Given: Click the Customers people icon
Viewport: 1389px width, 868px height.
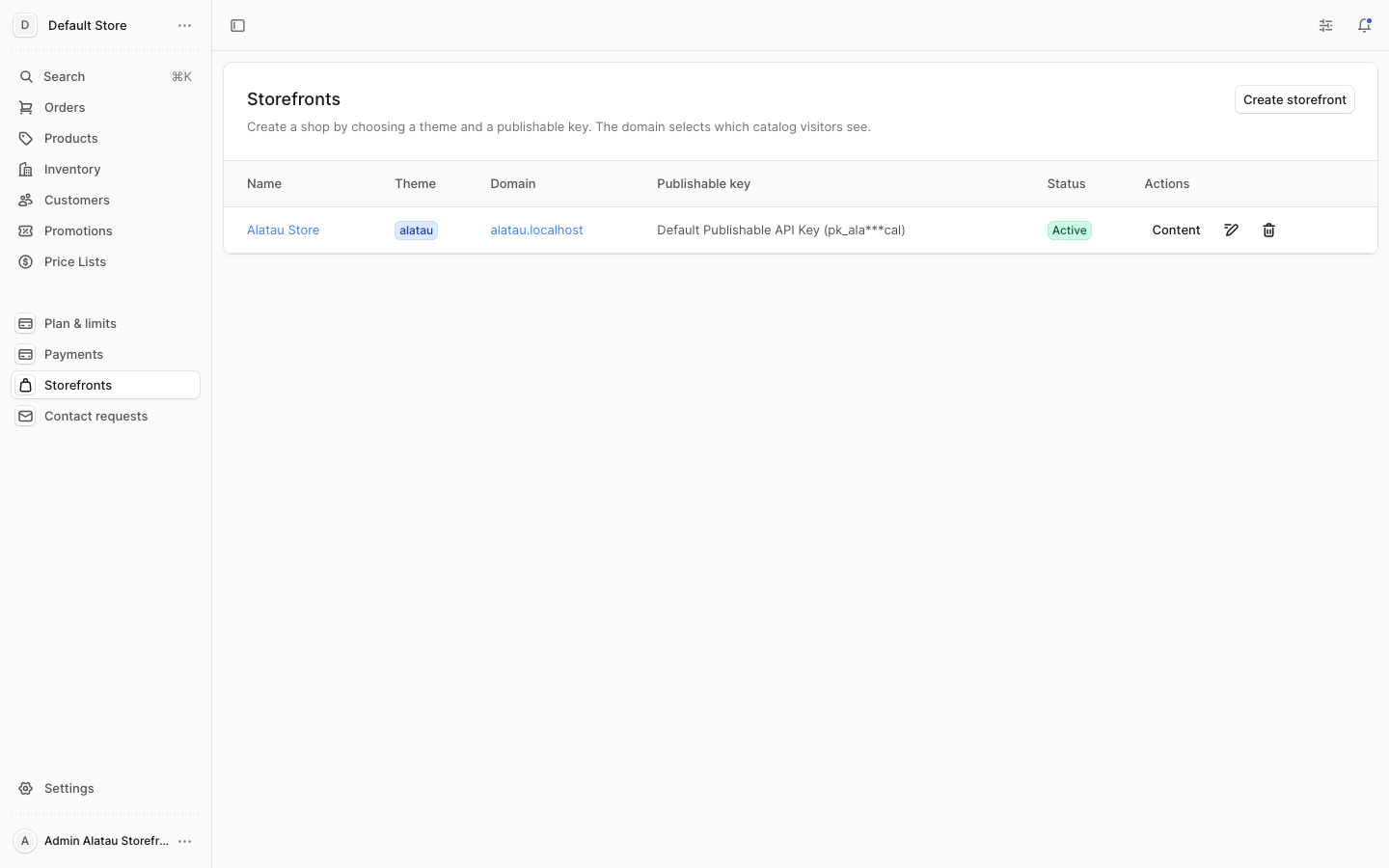Looking at the screenshot, I should tap(26, 201).
